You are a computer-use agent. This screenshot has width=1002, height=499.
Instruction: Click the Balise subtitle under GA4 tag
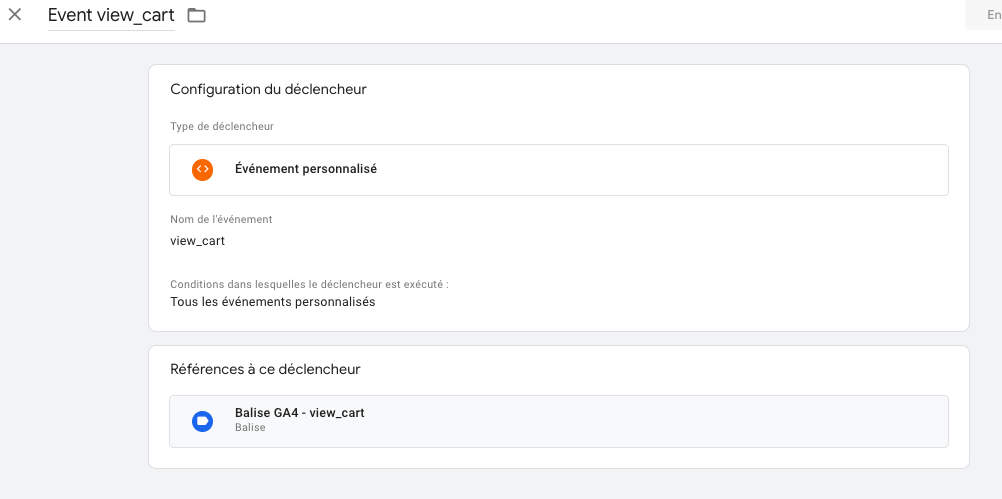click(250, 427)
